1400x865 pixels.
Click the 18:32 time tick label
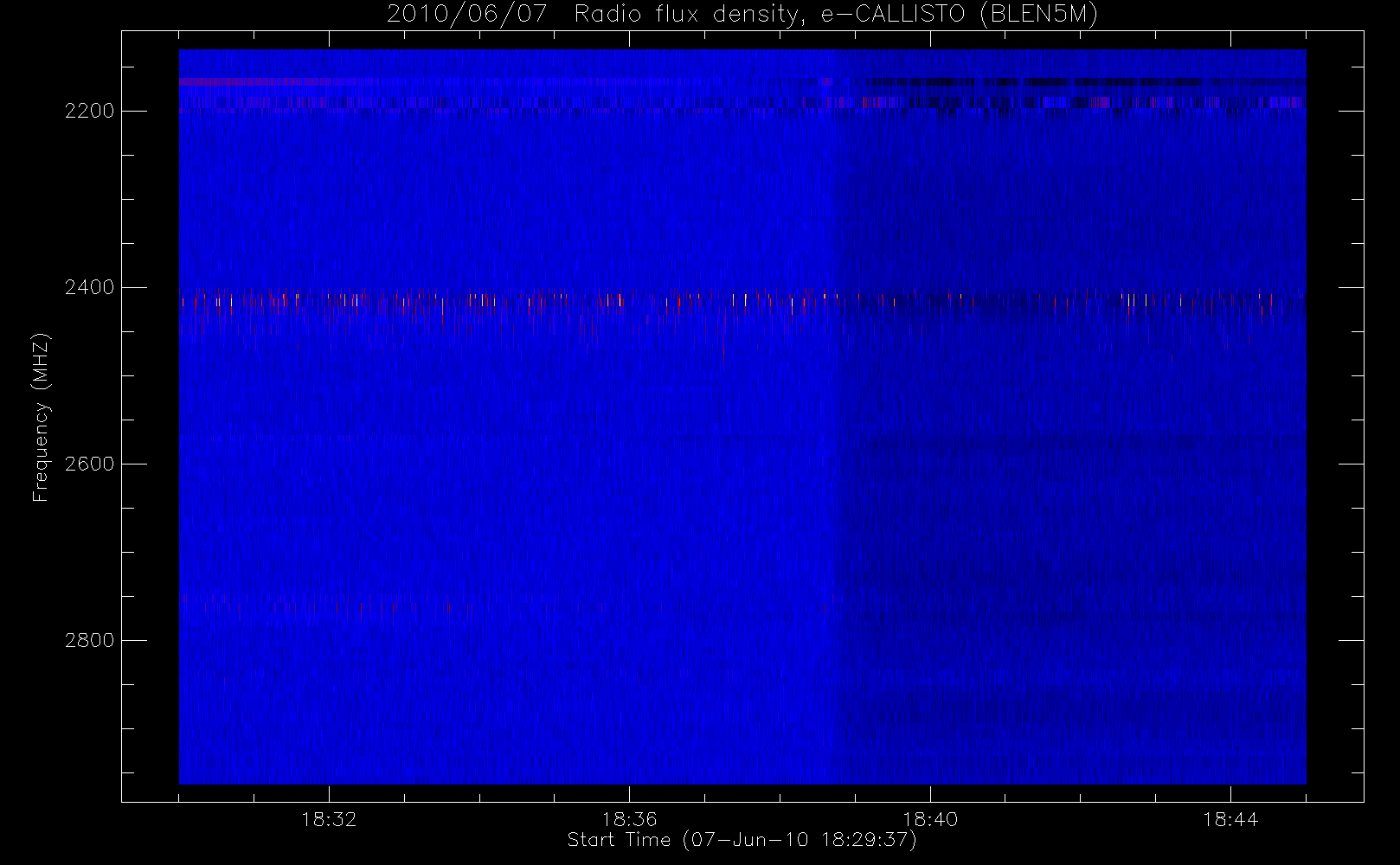click(x=329, y=819)
